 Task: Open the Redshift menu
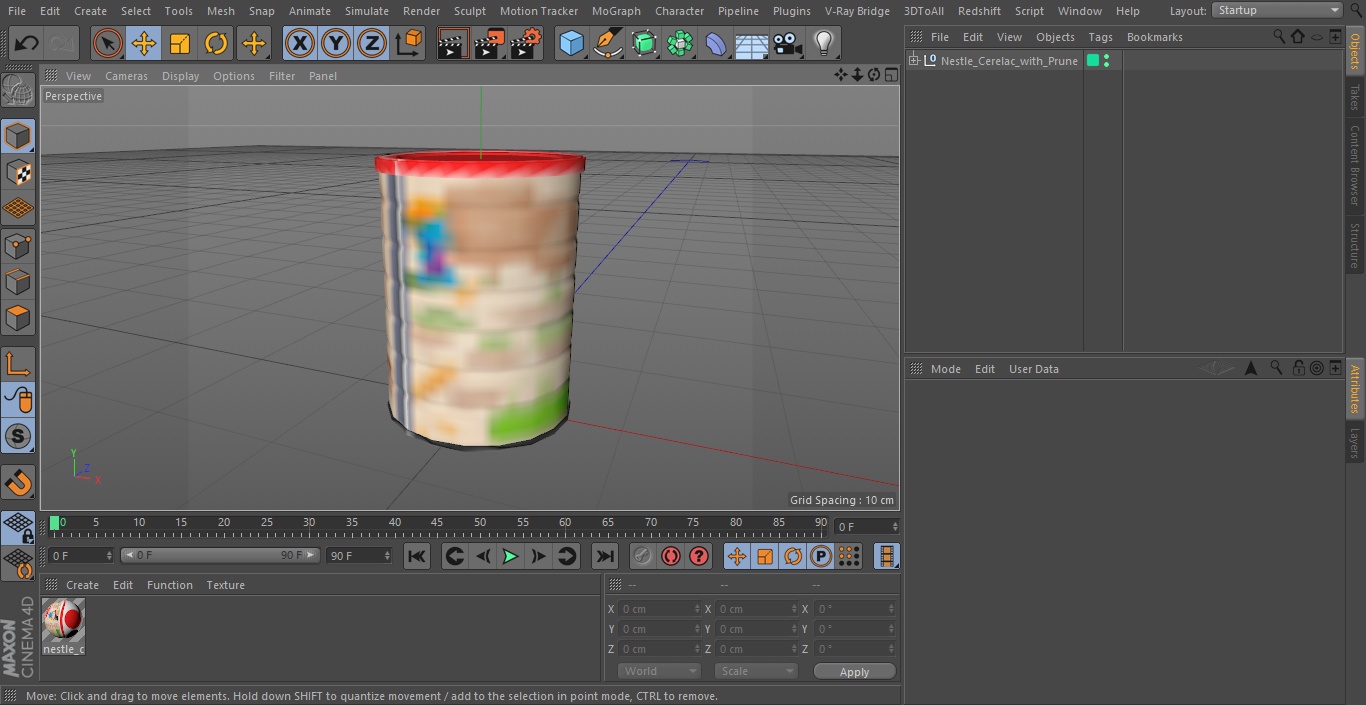click(x=979, y=11)
